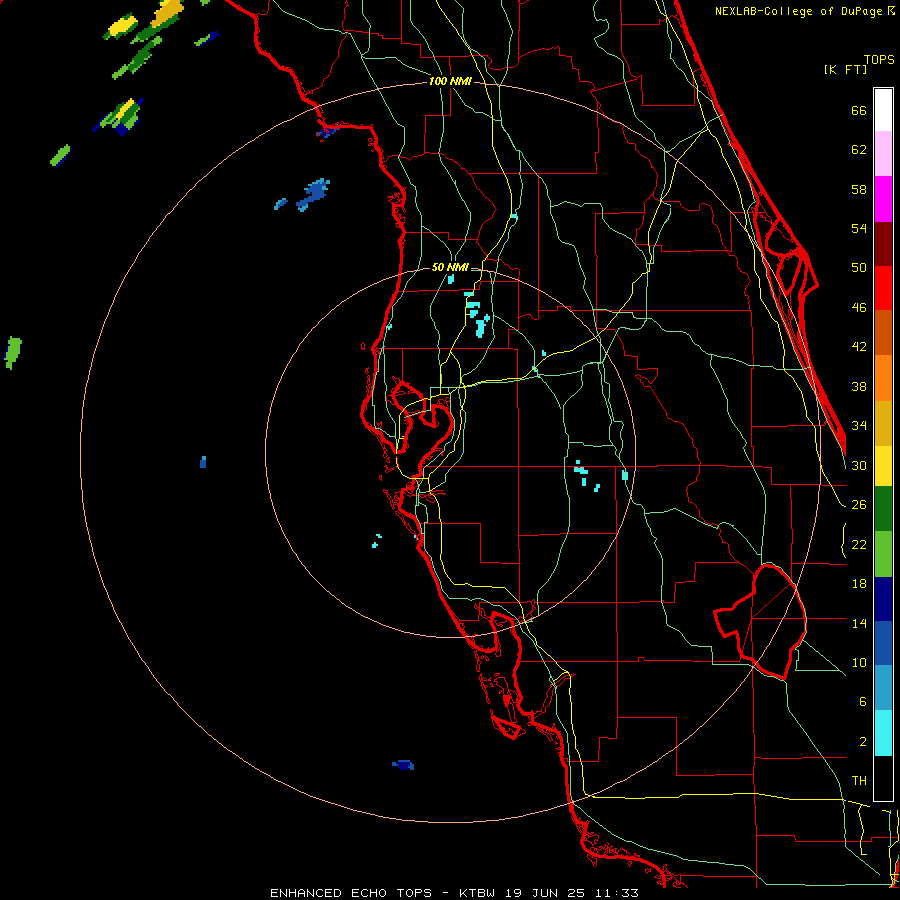The width and height of the screenshot is (900, 900).
Task: Click the legend value 2
Action: point(862,742)
